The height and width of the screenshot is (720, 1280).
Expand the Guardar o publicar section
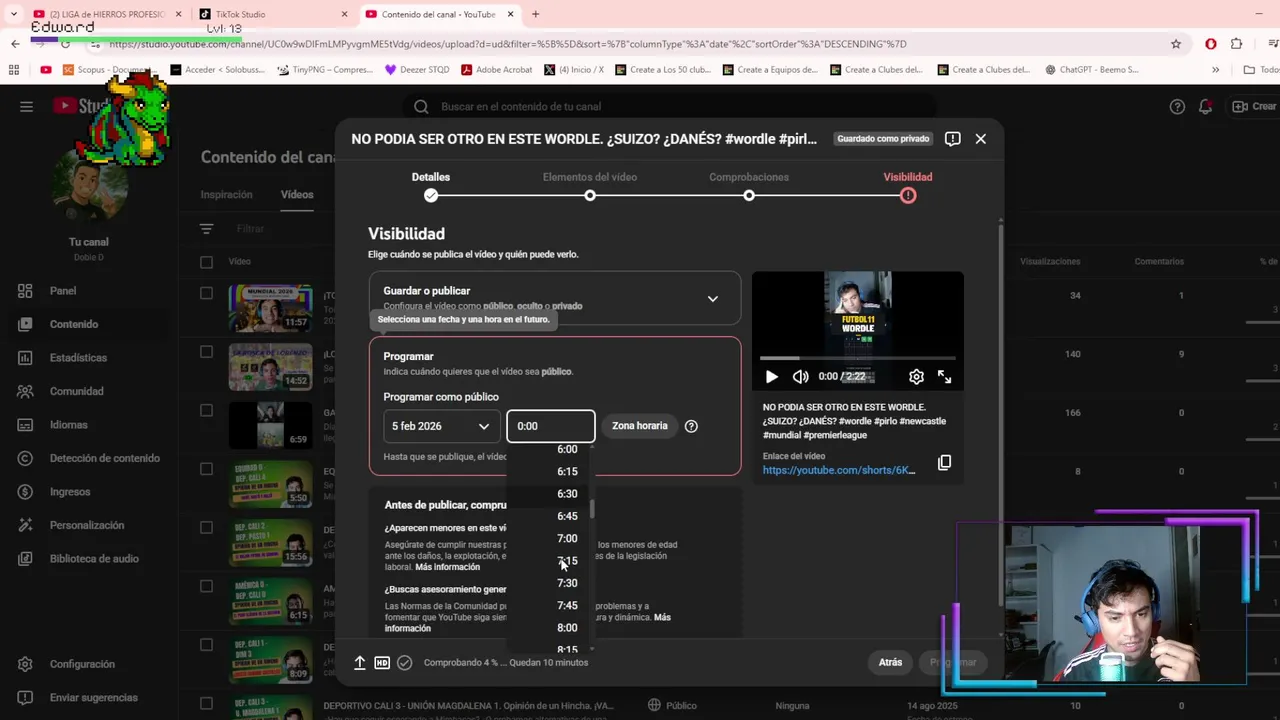[555, 298]
